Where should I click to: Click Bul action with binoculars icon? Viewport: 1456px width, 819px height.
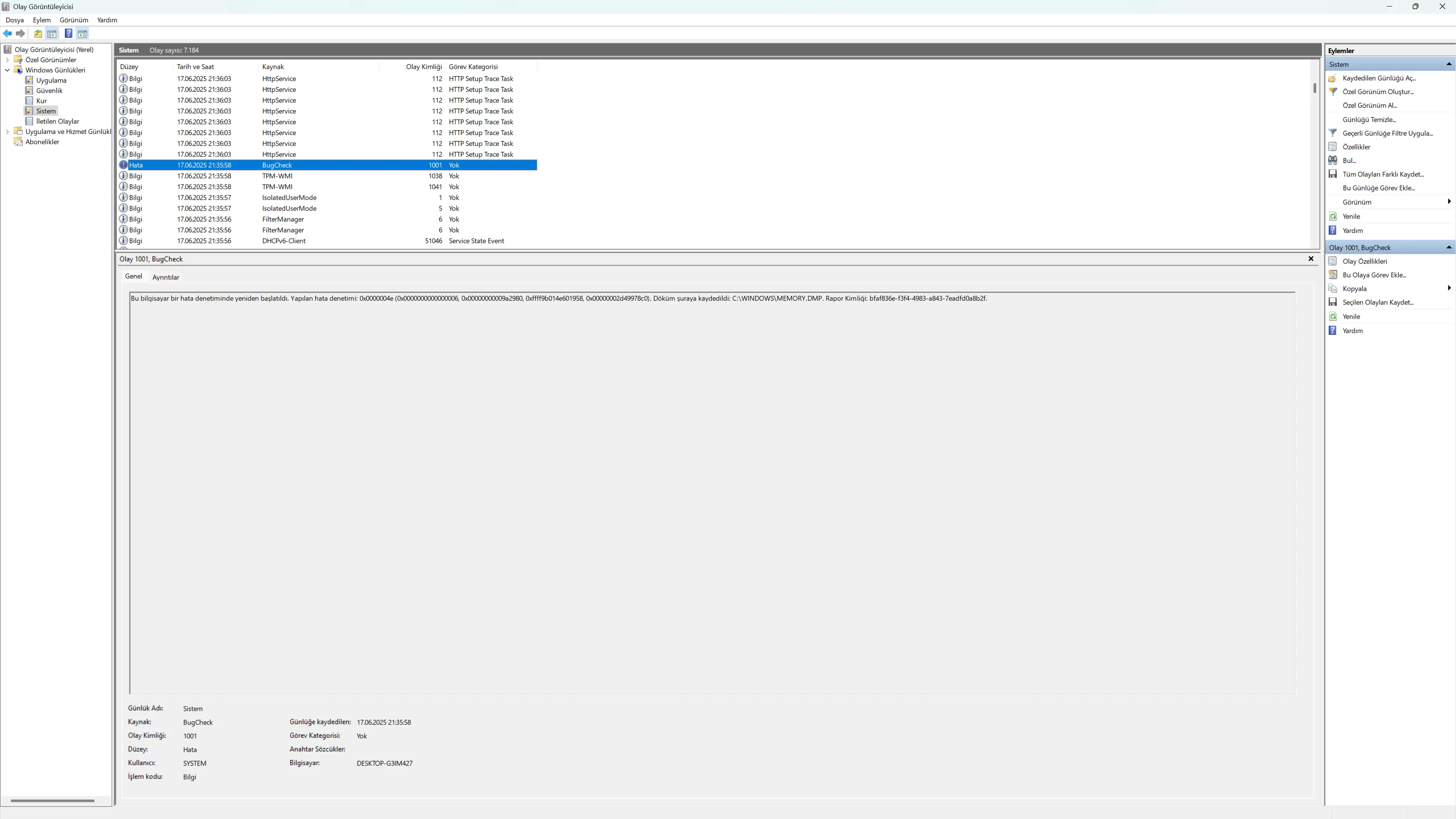(x=1349, y=160)
